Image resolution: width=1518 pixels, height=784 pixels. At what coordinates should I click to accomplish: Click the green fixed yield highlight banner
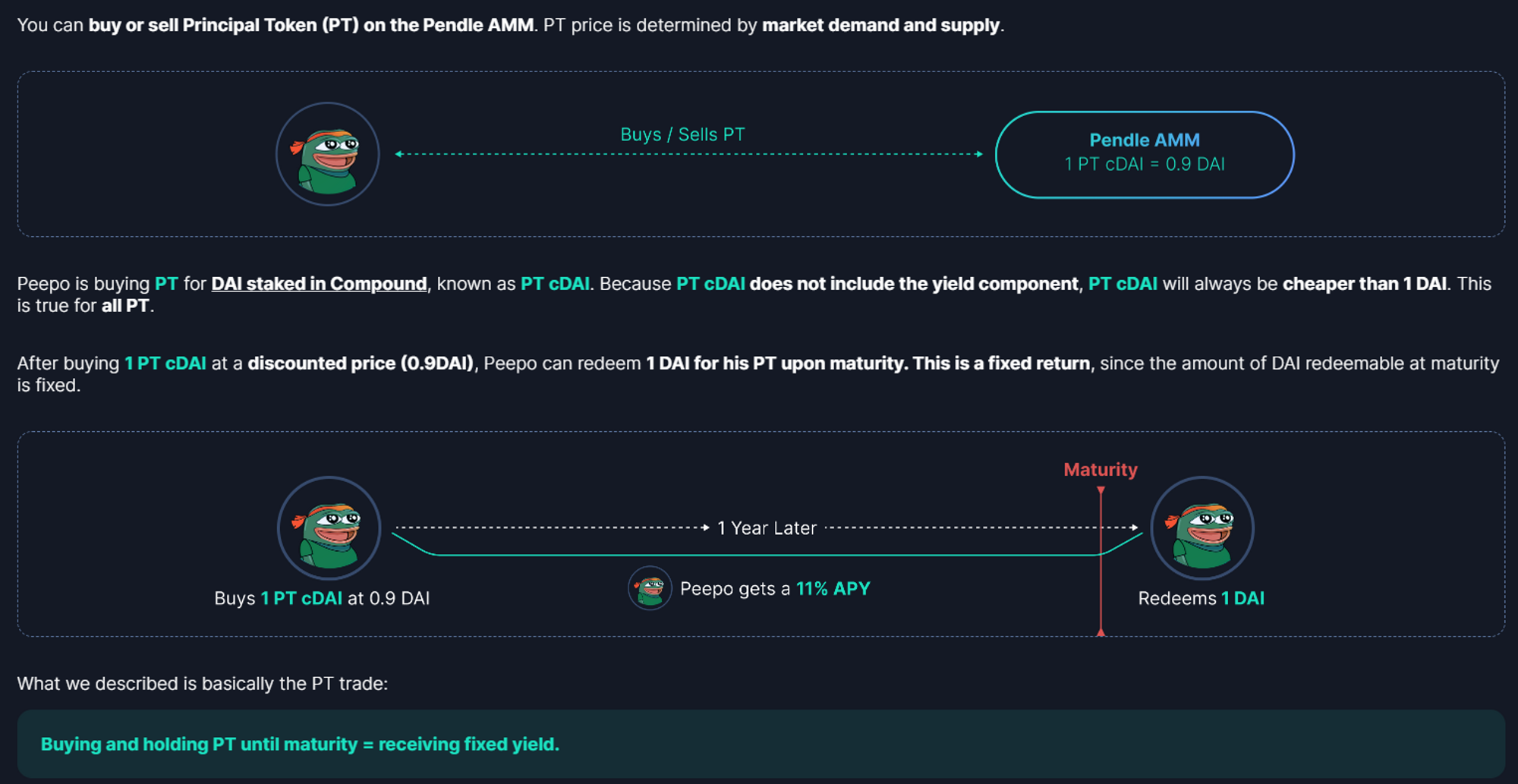tap(761, 744)
